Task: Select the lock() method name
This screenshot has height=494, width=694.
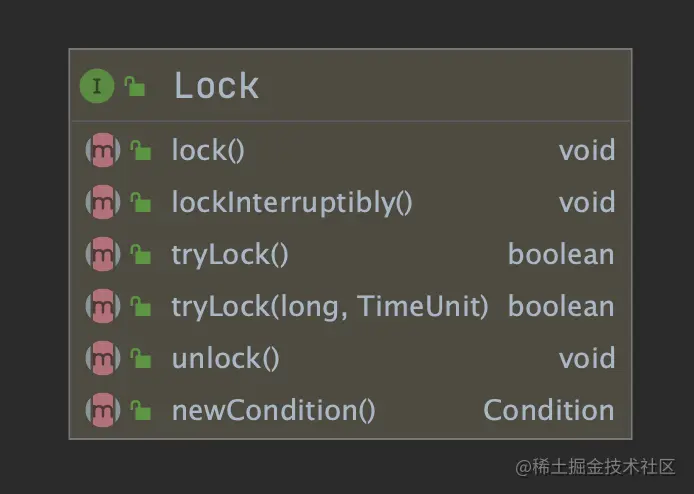Action: click(208, 151)
